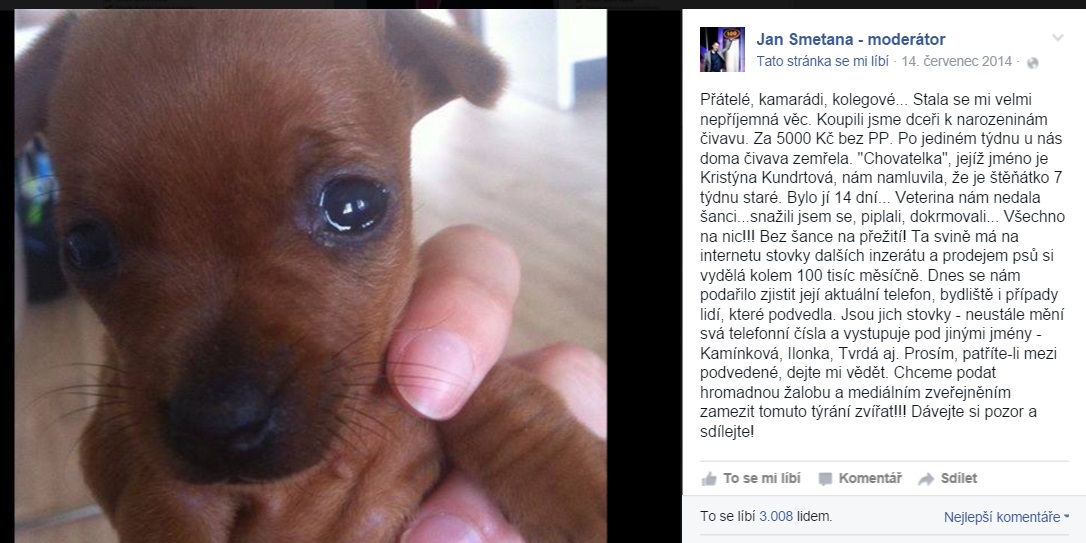The width and height of the screenshot is (1086, 543).
Task: Toggle 'Tato stránka se mi líbí' page like
Action: [x=822, y=62]
